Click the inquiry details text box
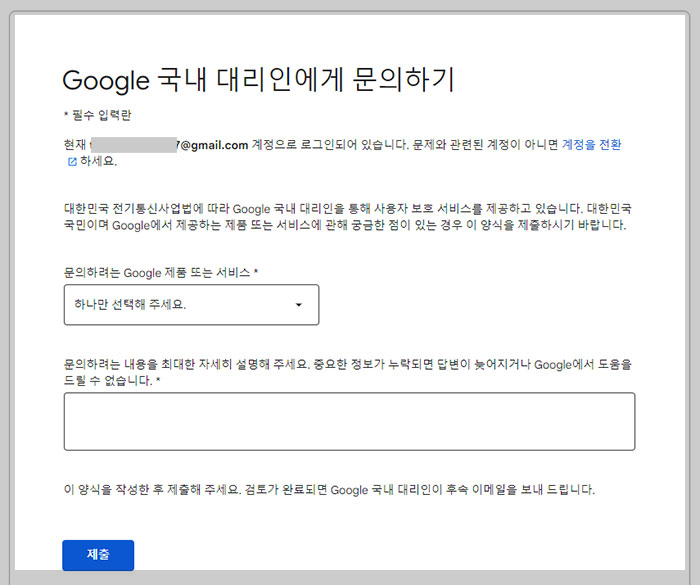 [349, 422]
